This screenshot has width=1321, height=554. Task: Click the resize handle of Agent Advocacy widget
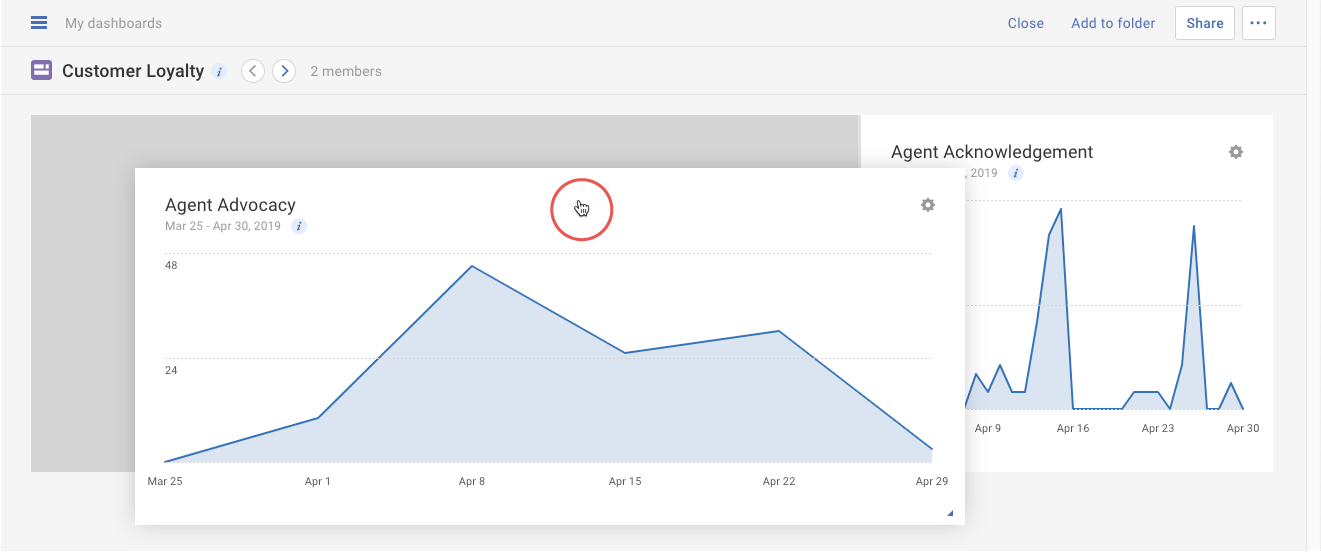click(949, 513)
